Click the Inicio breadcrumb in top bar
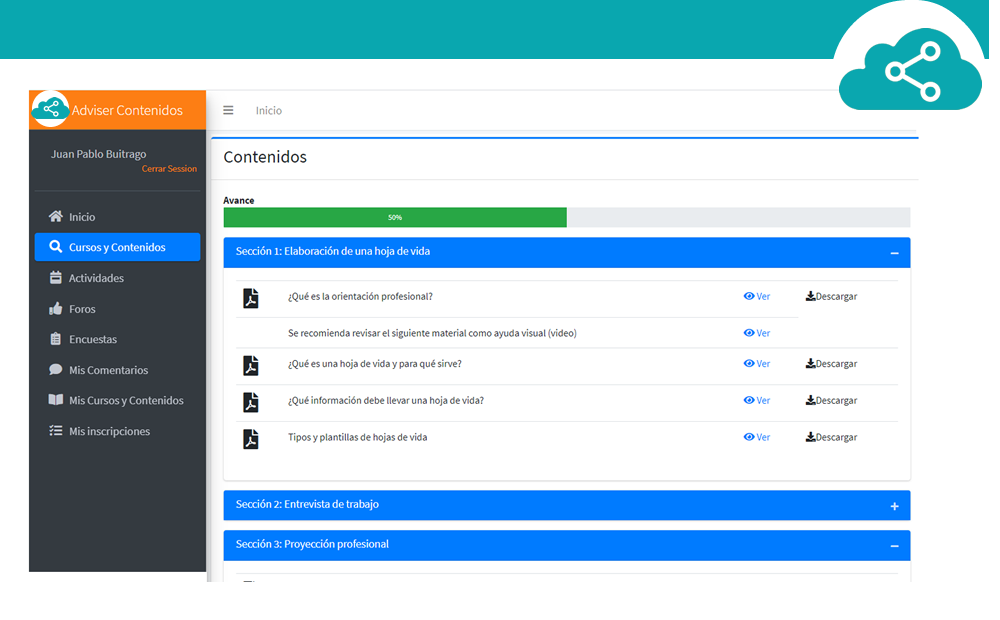Image resolution: width=1000 pixels, height=620 pixels. [x=269, y=111]
